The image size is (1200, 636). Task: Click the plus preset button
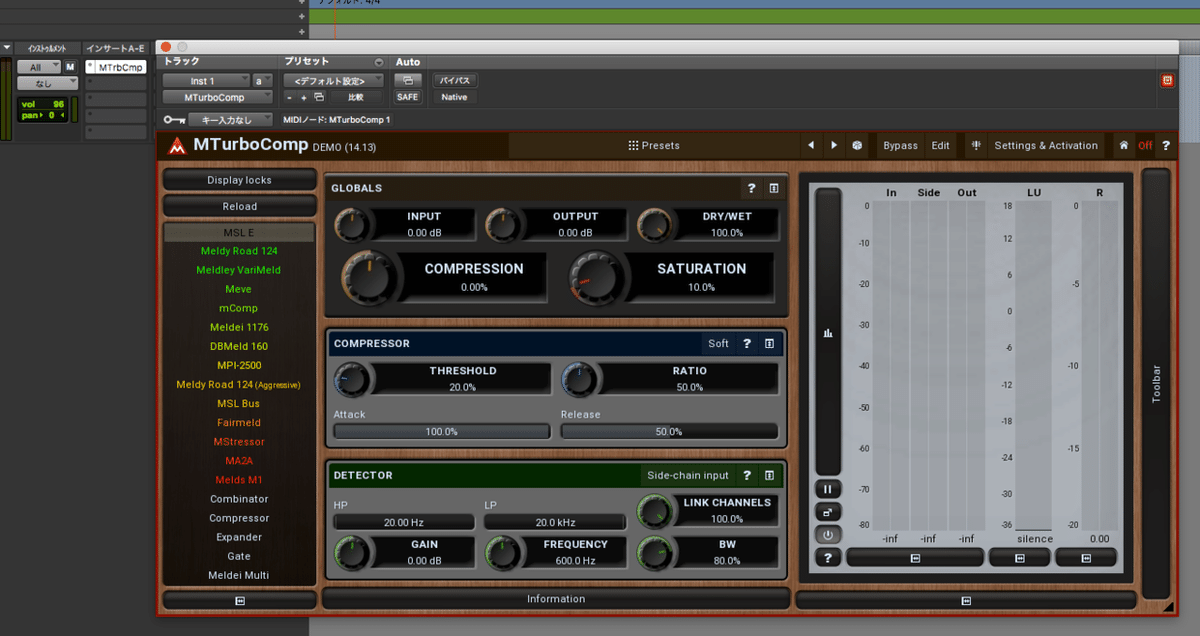coord(304,97)
